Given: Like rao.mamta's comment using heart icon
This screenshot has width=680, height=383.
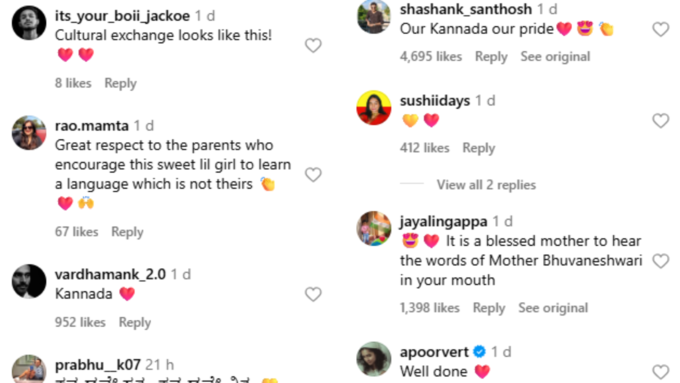Looking at the screenshot, I should [x=313, y=174].
